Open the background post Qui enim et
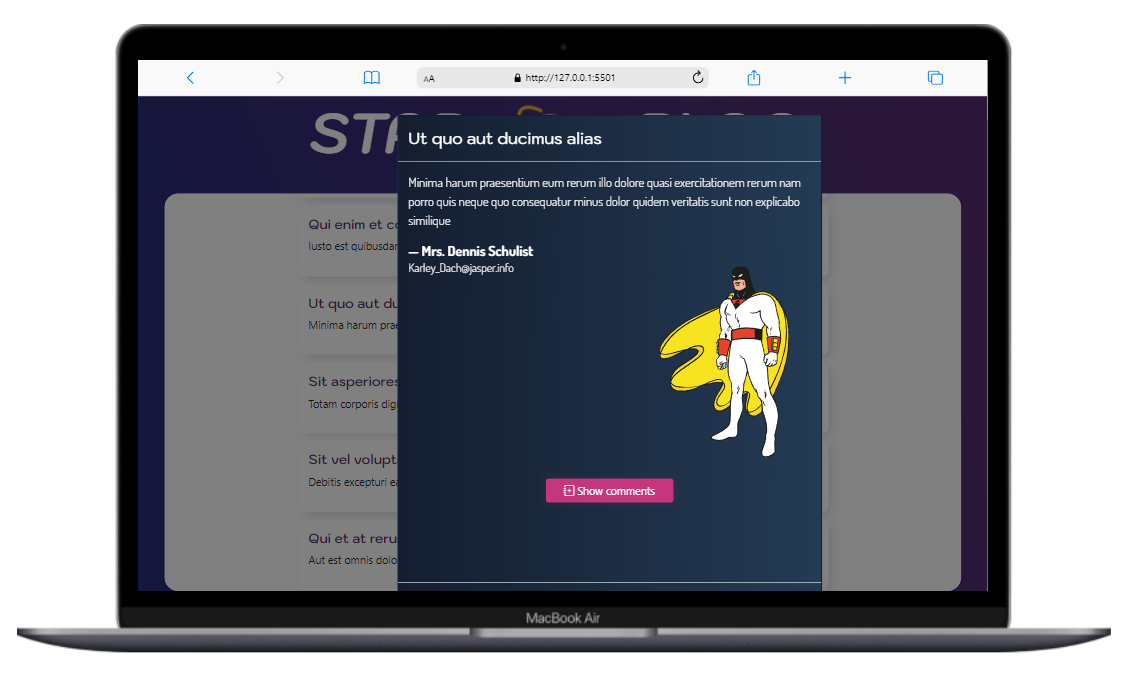The height and width of the screenshot is (675, 1126). pyautogui.click(x=353, y=225)
